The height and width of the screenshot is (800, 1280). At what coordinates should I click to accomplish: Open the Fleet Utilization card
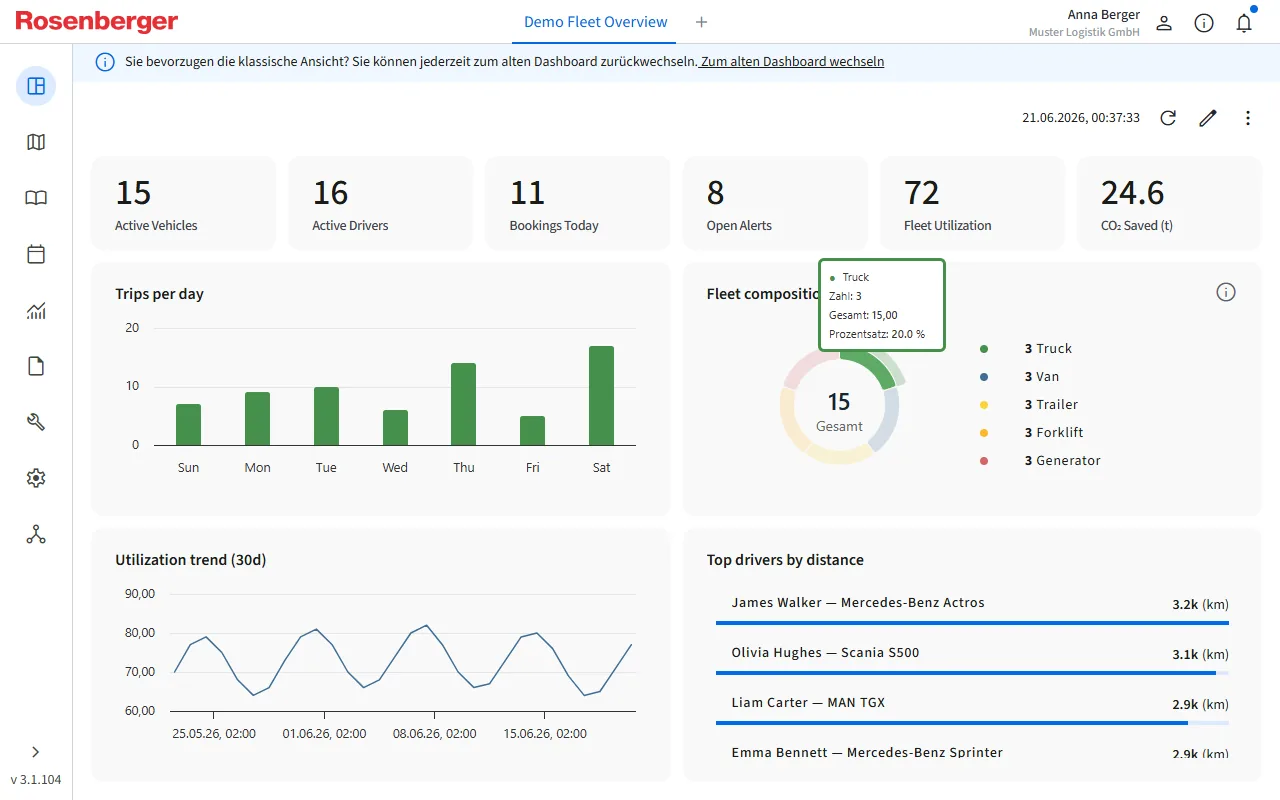click(972, 203)
